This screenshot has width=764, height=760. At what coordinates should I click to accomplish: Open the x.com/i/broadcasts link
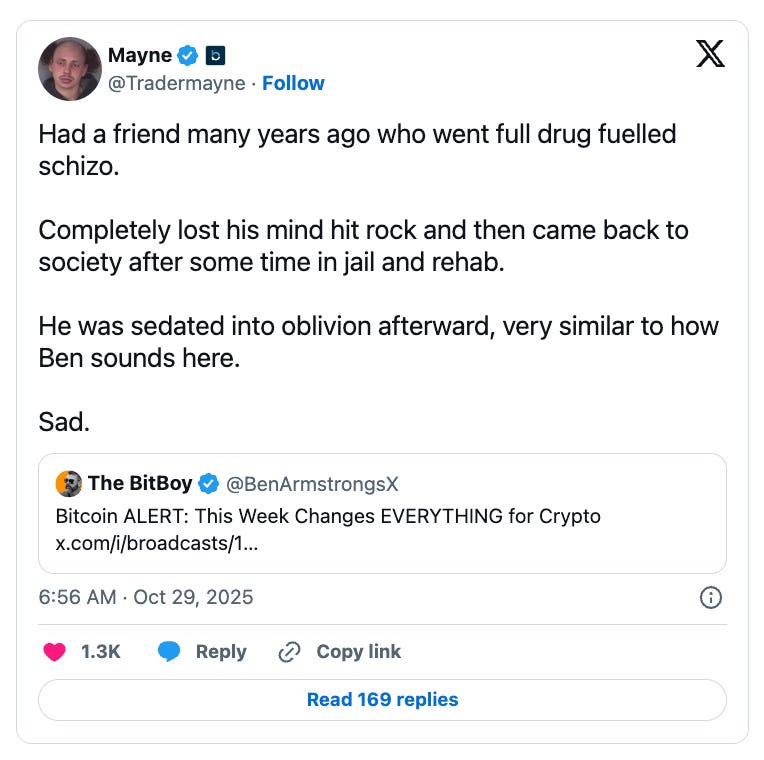pos(157,543)
